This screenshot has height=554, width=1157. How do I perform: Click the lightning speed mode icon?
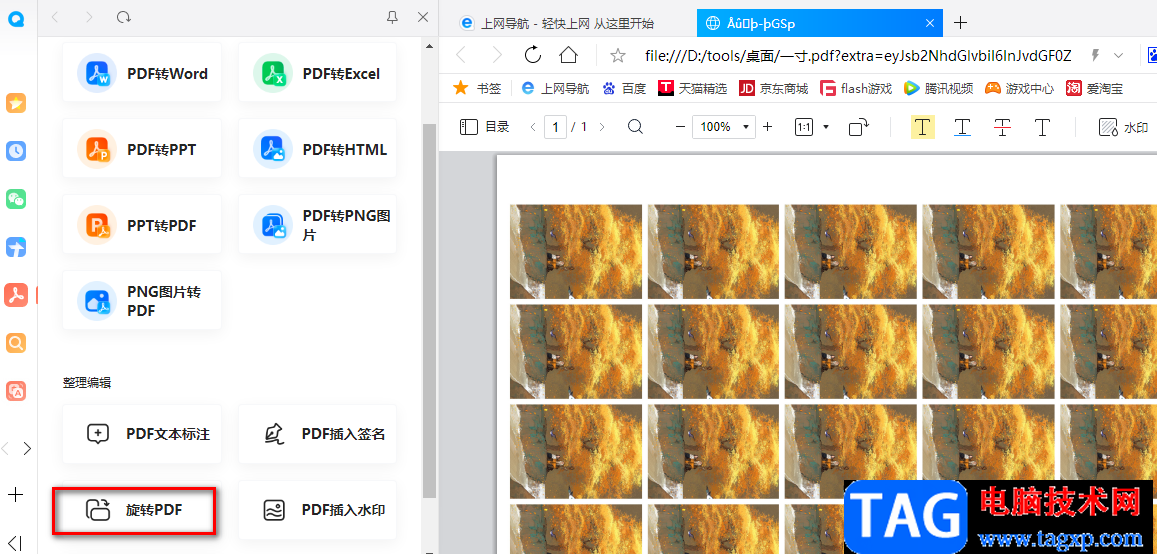pyautogui.click(x=1096, y=55)
